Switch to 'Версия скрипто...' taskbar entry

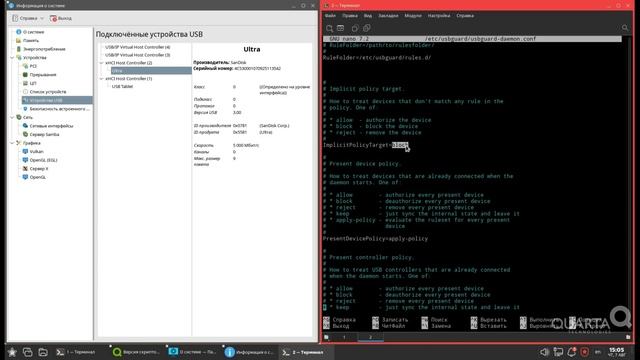click(x=137, y=352)
